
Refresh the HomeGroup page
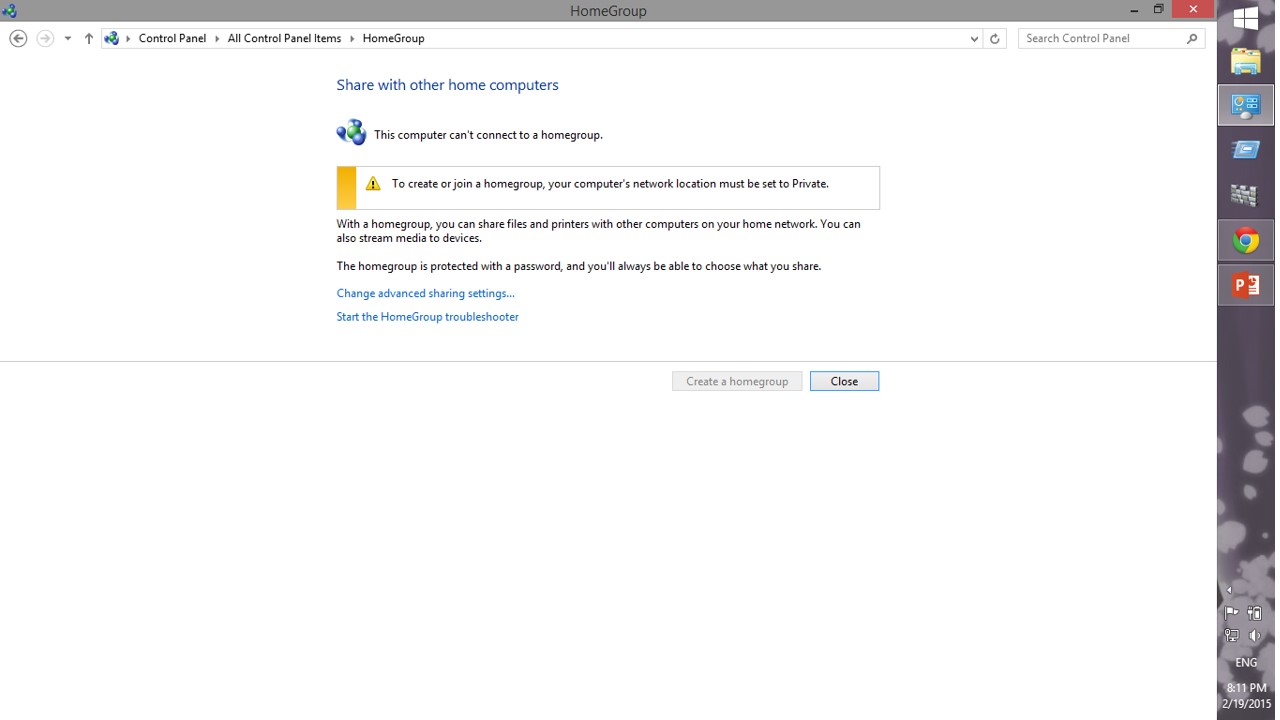[994, 38]
